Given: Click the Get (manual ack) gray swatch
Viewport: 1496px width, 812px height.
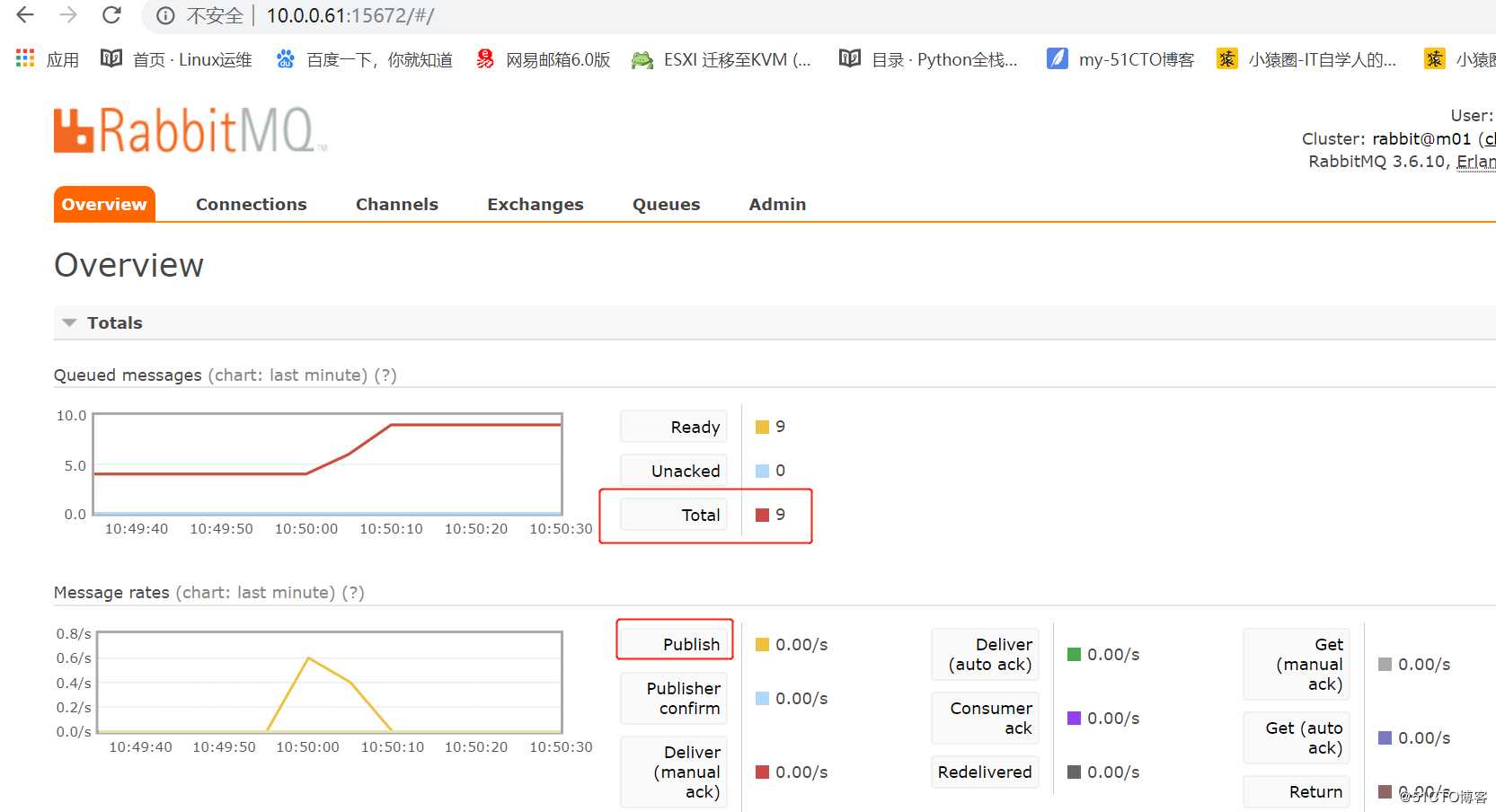Looking at the screenshot, I should click(1385, 664).
